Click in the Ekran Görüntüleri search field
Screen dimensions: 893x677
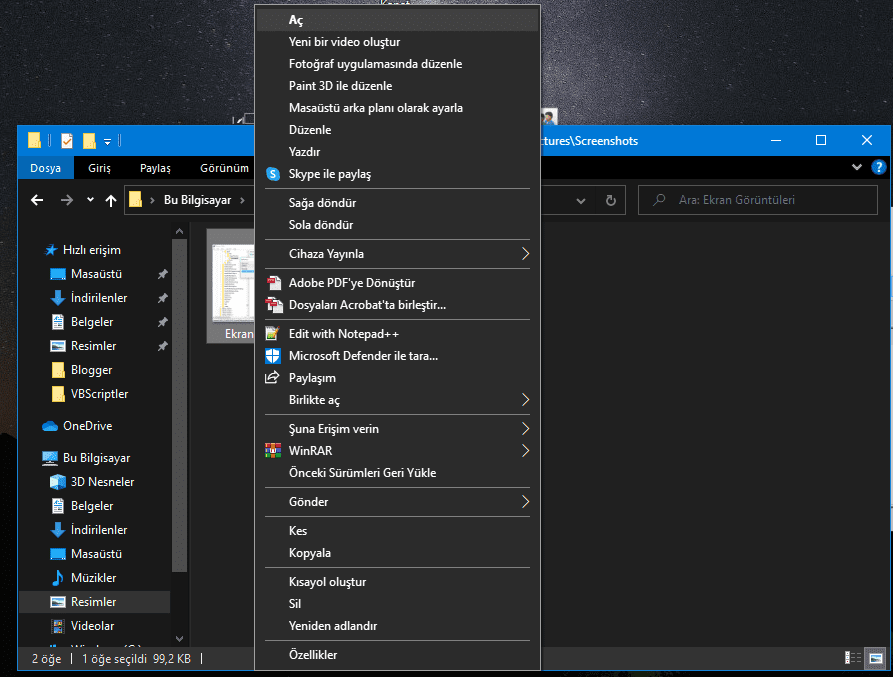coord(757,200)
